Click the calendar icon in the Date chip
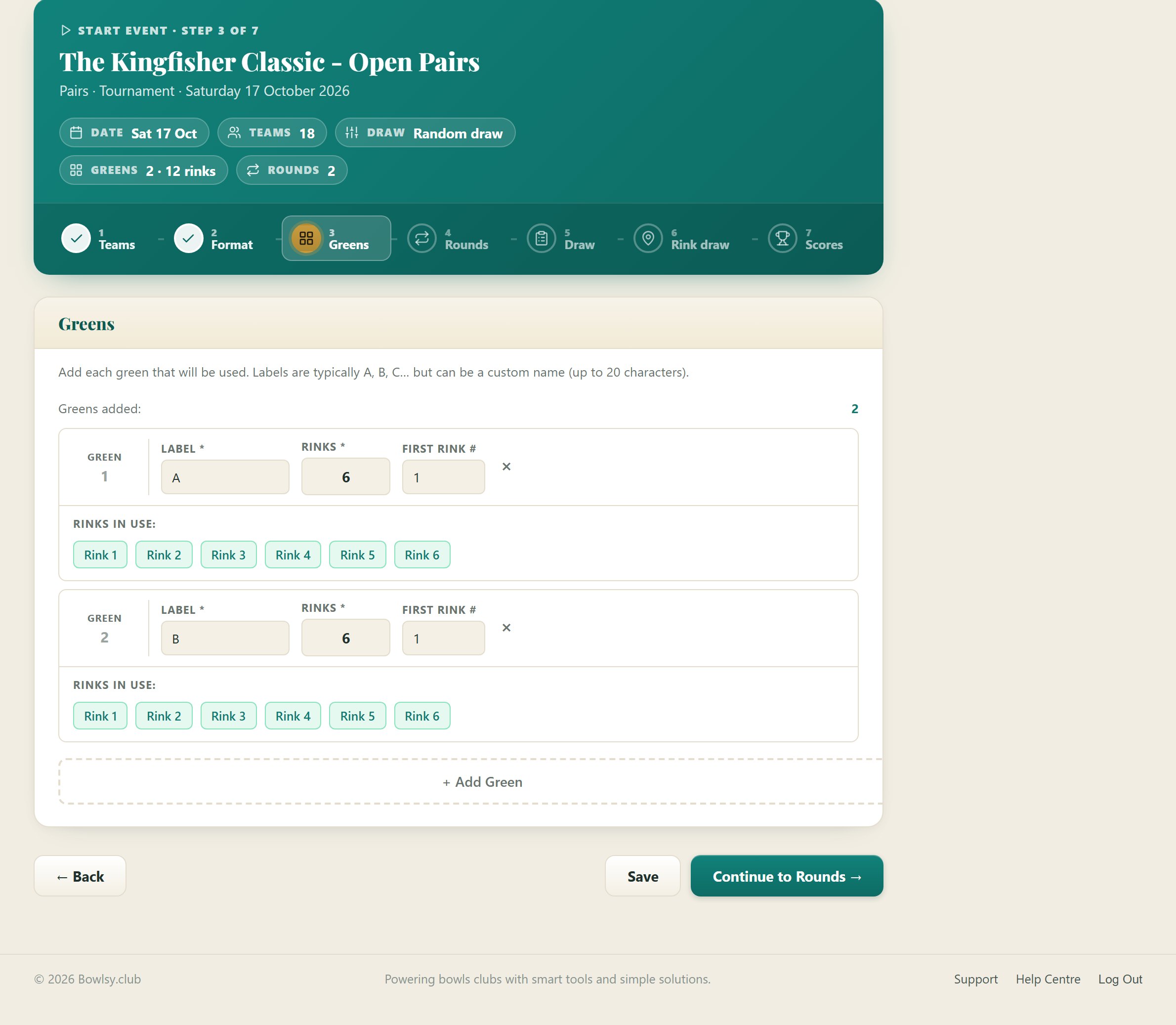1176x1025 pixels. [76, 133]
